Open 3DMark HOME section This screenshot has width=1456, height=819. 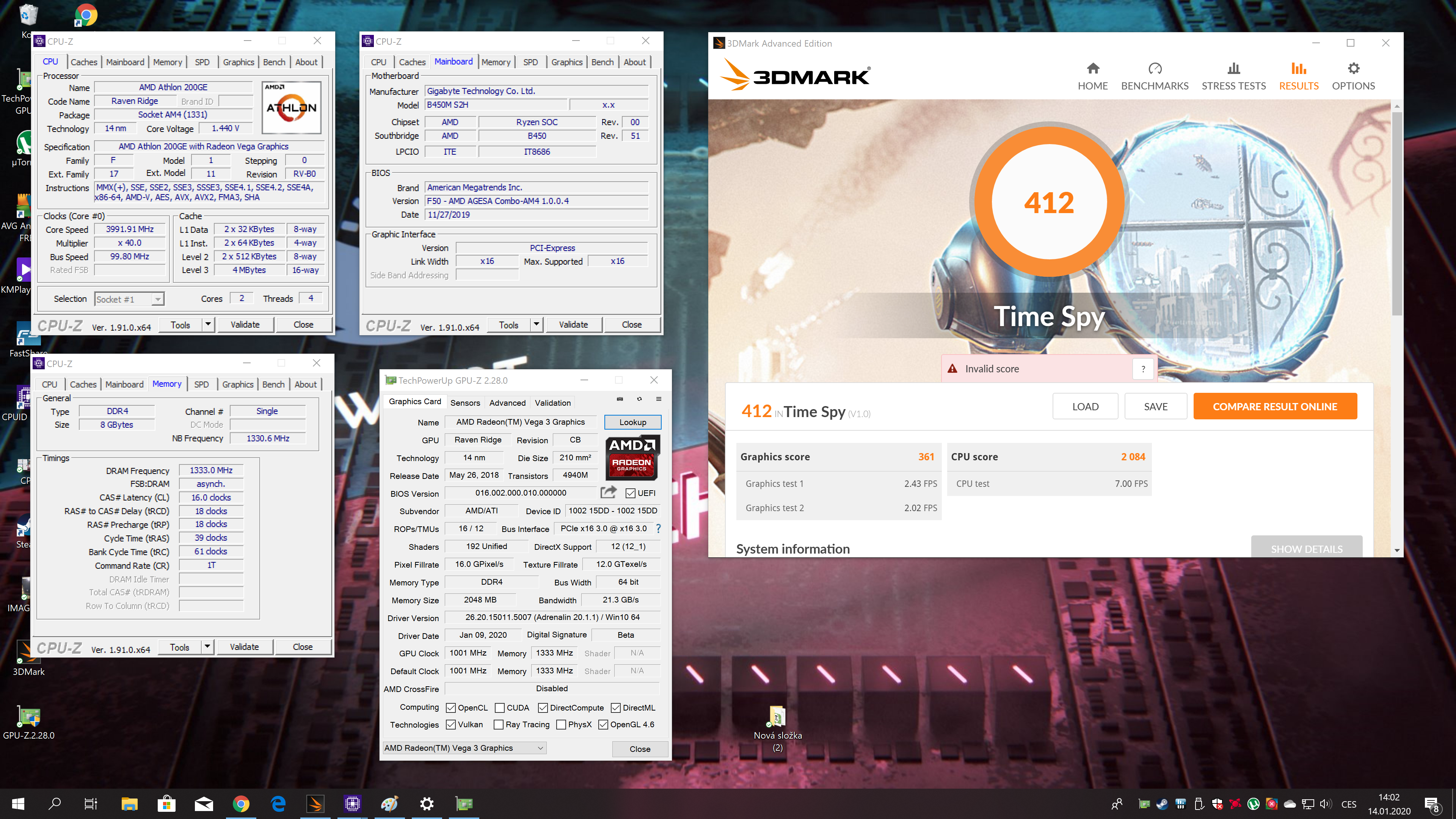pos(1092,76)
